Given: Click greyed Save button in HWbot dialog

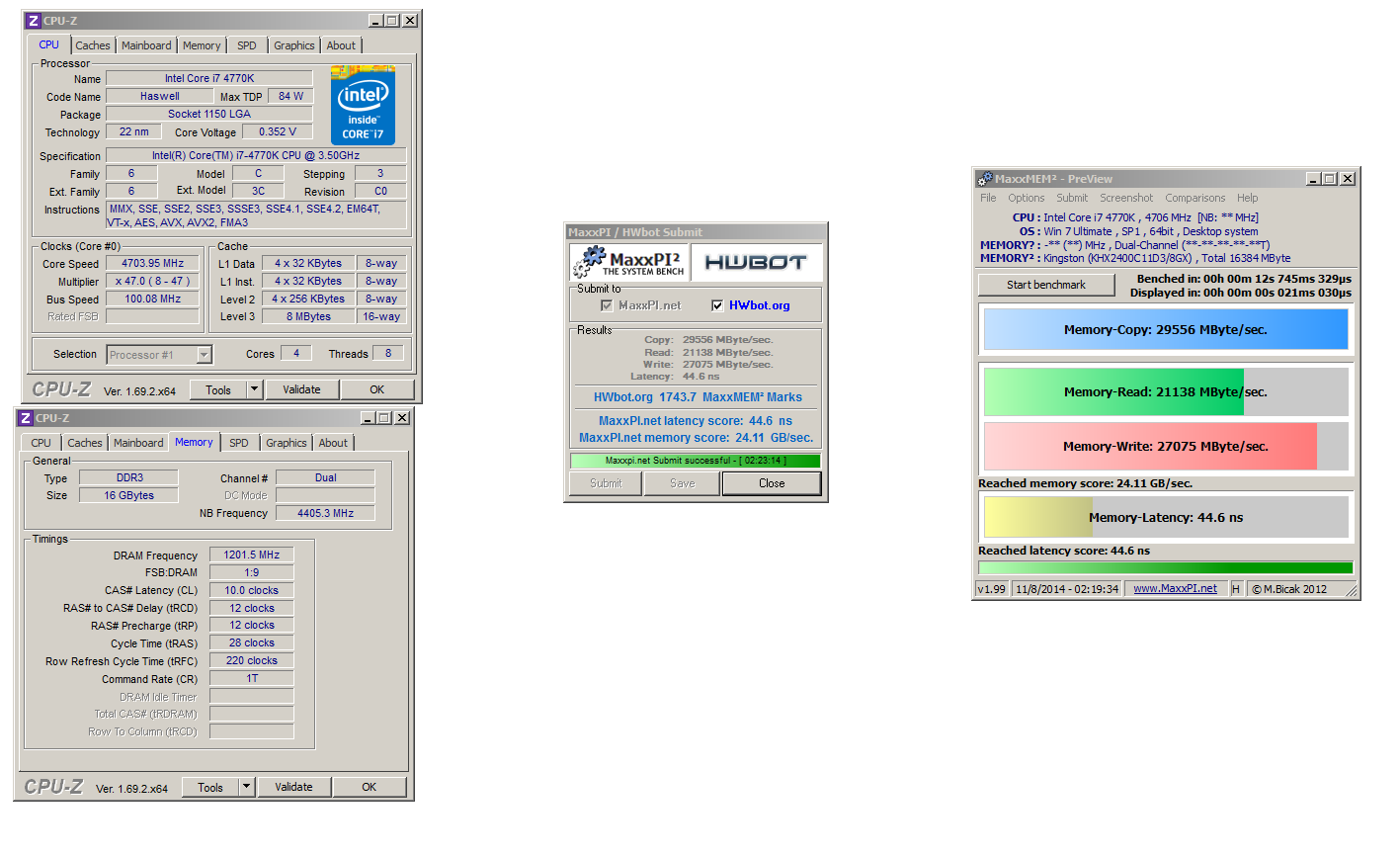Looking at the screenshot, I should tap(682, 483).
